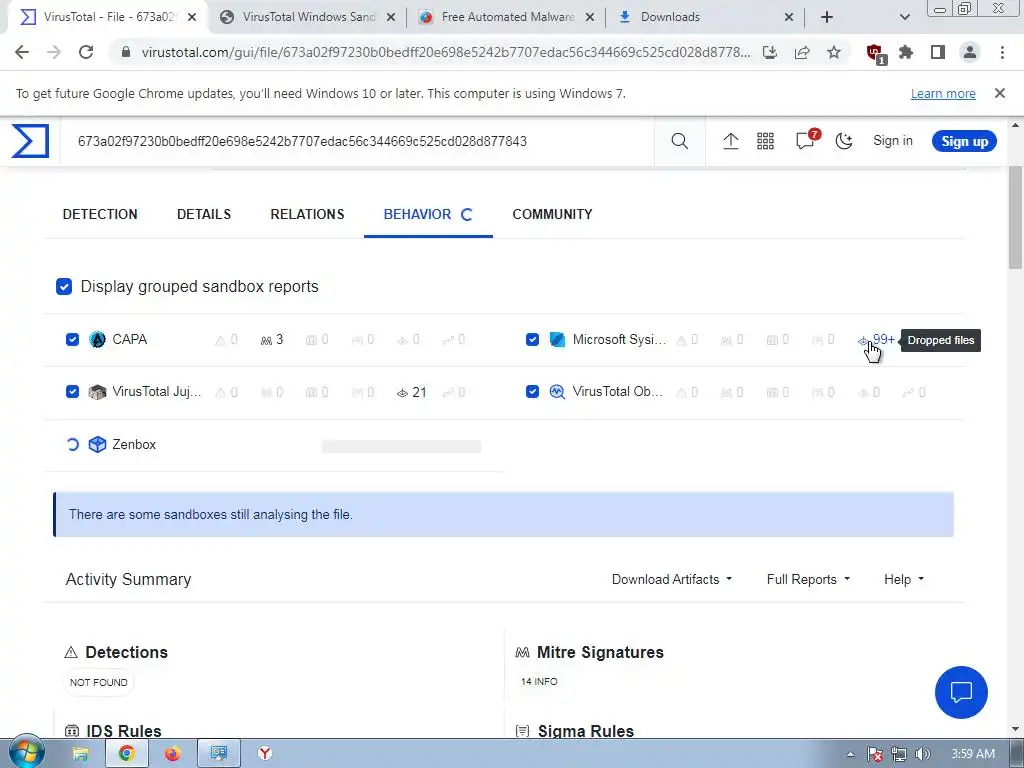
Task: Open the blue chat bubble widget
Action: click(x=961, y=692)
